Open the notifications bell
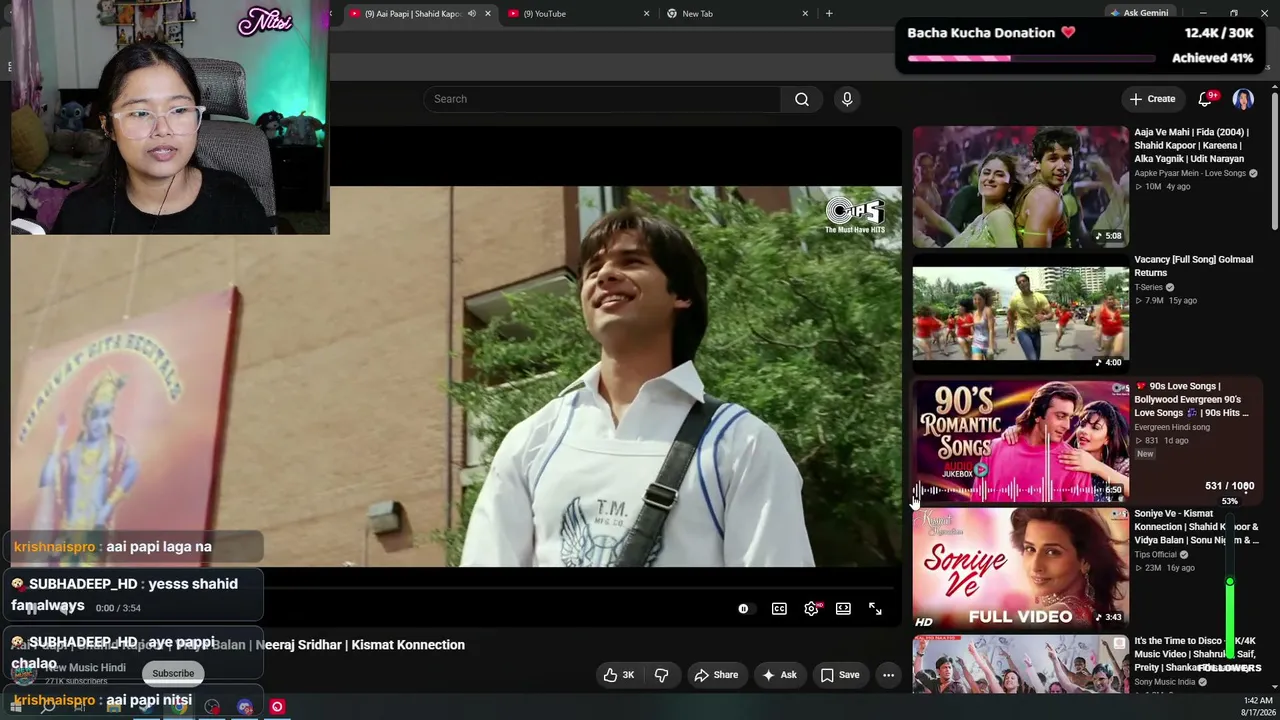This screenshot has width=1280, height=720. pyautogui.click(x=1205, y=99)
